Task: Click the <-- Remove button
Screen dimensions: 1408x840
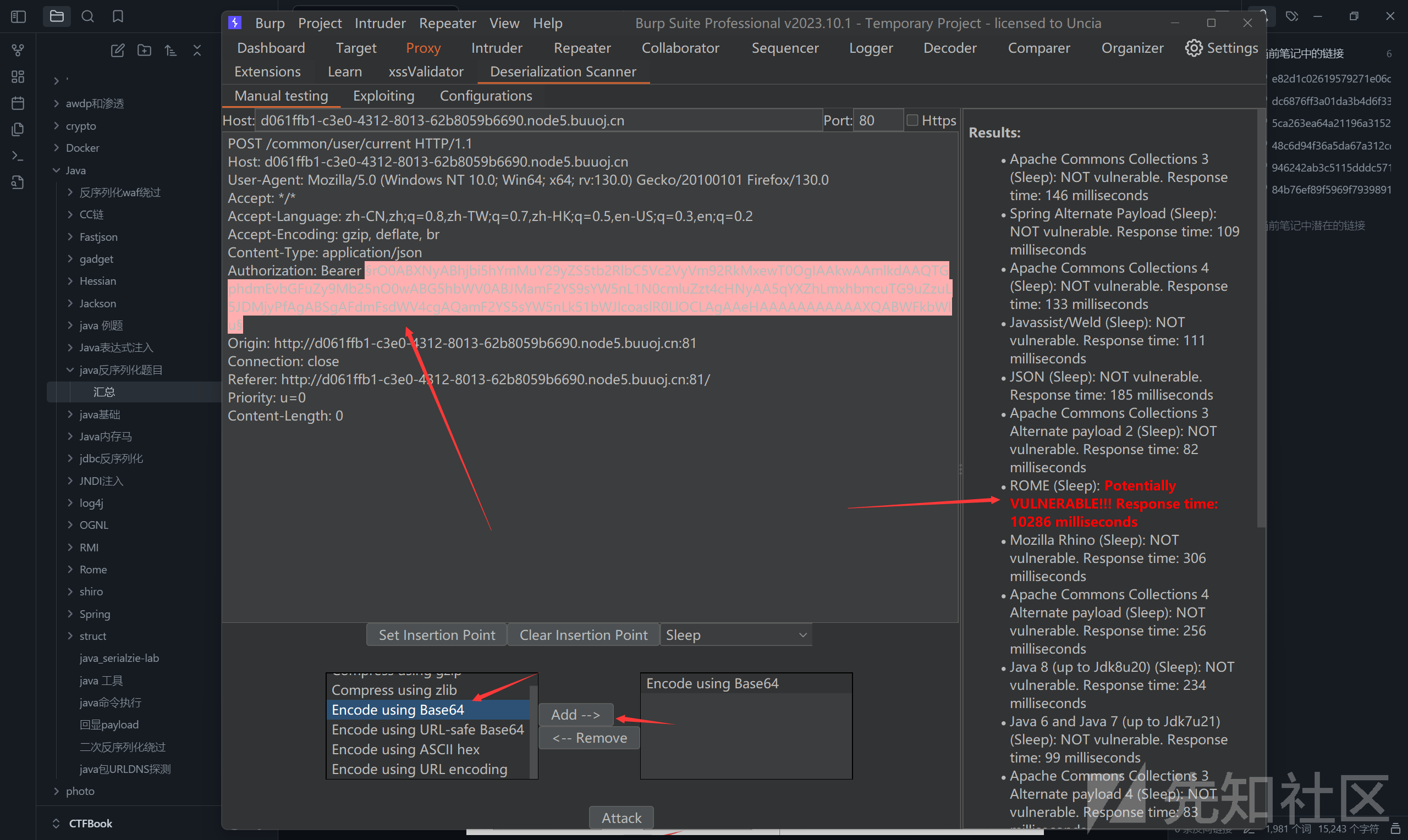Action: tap(590, 738)
